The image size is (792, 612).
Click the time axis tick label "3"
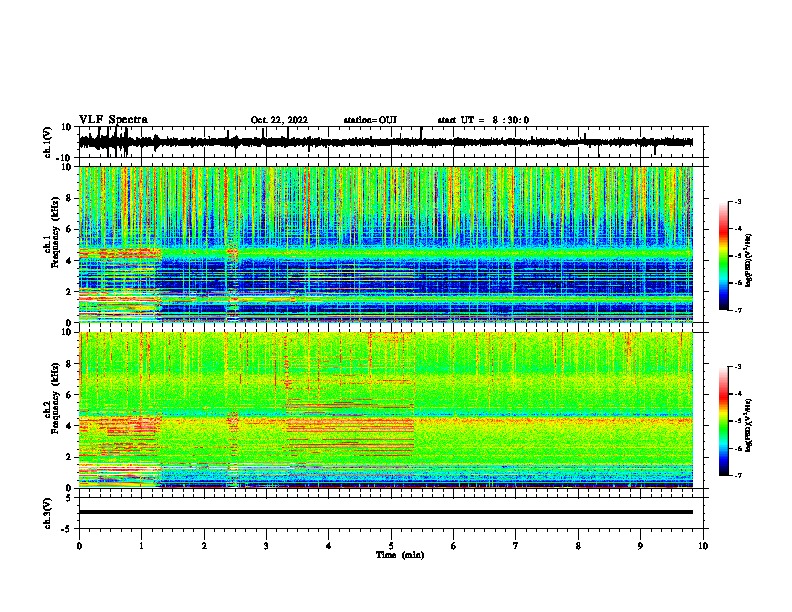pos(266,546)
